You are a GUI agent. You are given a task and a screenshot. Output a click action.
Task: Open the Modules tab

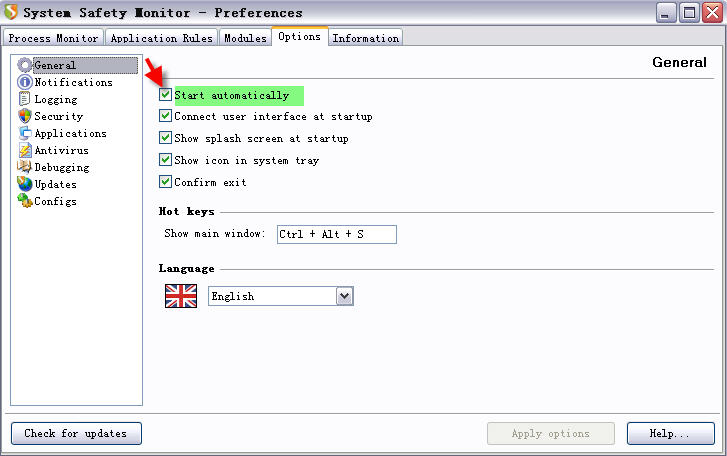[x=245, y=38]
